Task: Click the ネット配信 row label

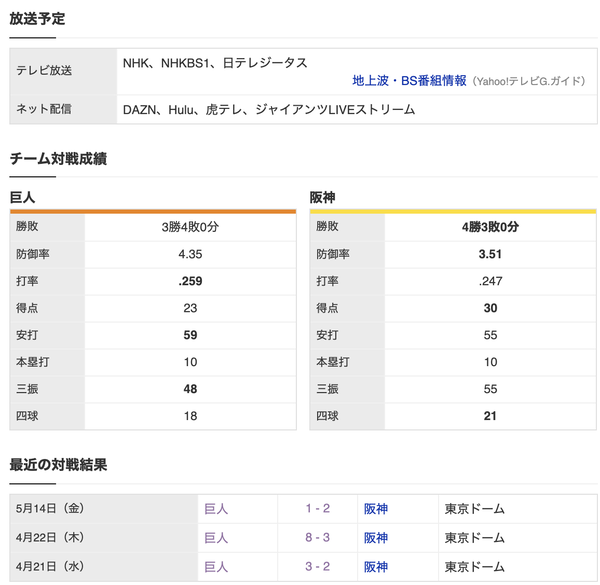Action: (x=44, y=109)
